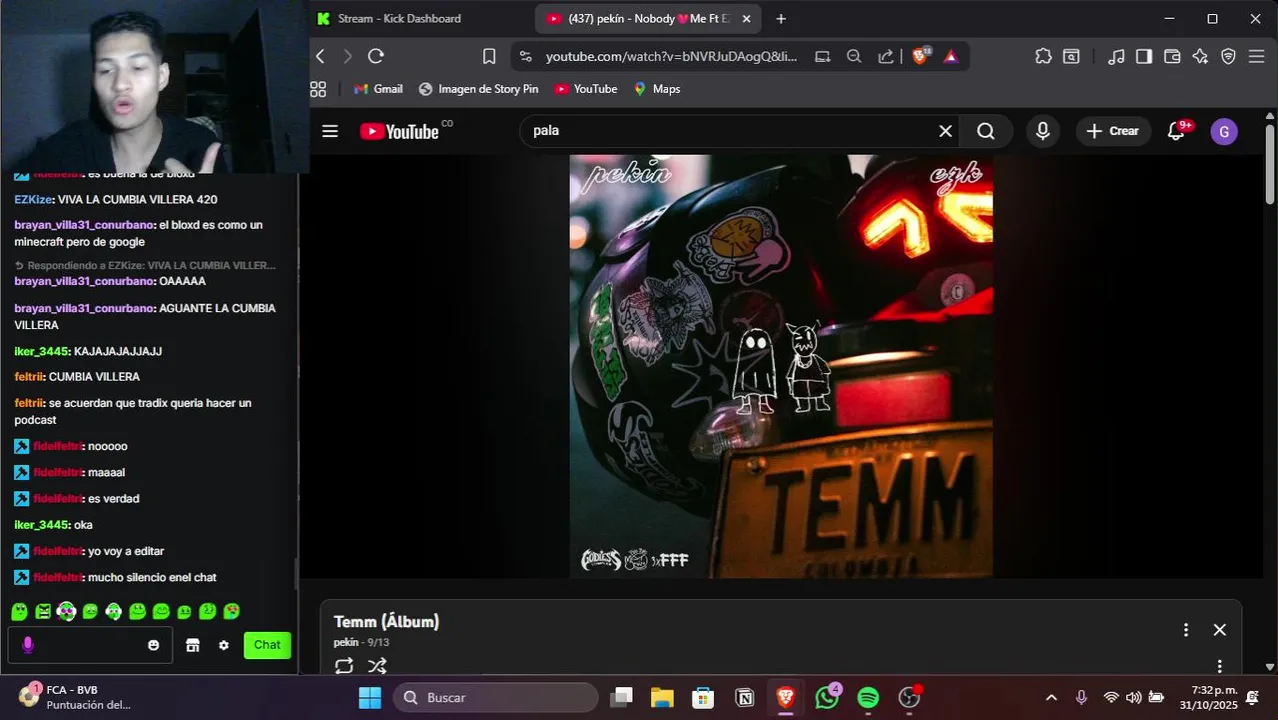Go back in browser history
This screenshot has height=720, width=1278.
click(x=320, y=56)
